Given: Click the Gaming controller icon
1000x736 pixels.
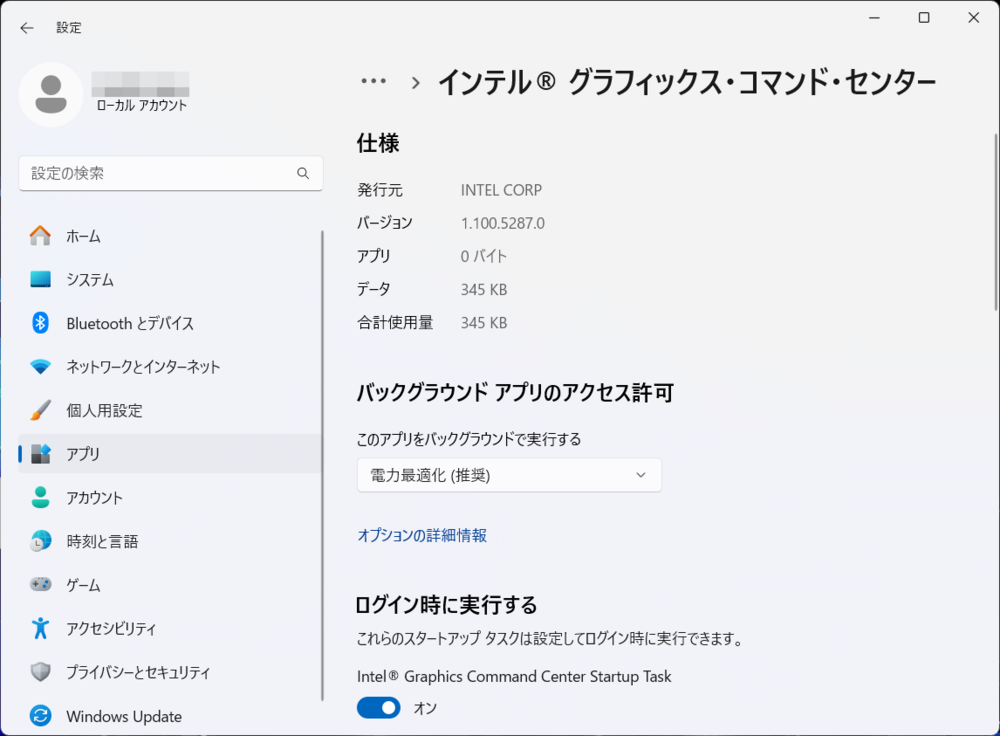Looking at the screenshot, I should coord(40,585).
